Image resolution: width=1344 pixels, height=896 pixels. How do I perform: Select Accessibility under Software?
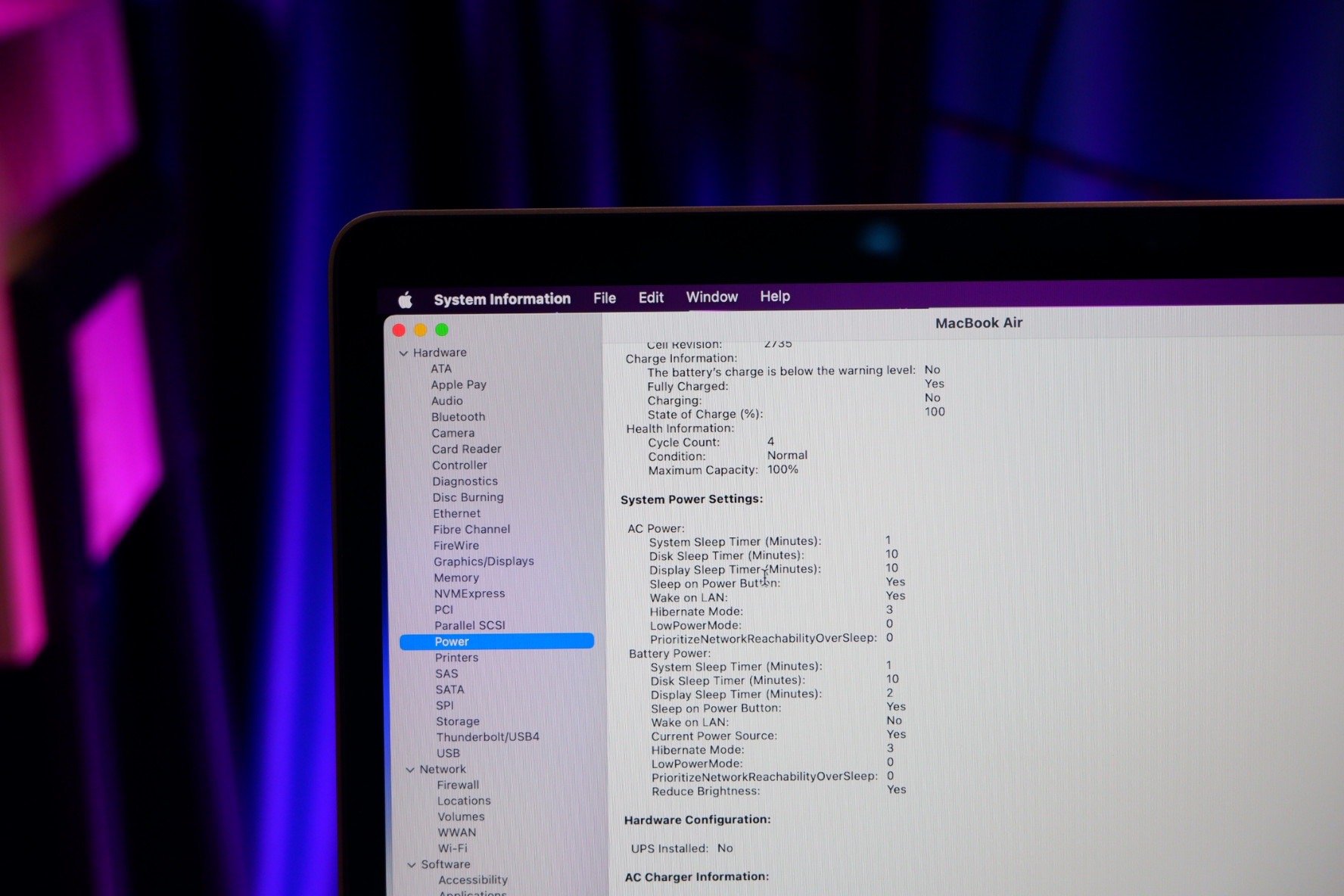click(473, 880)
